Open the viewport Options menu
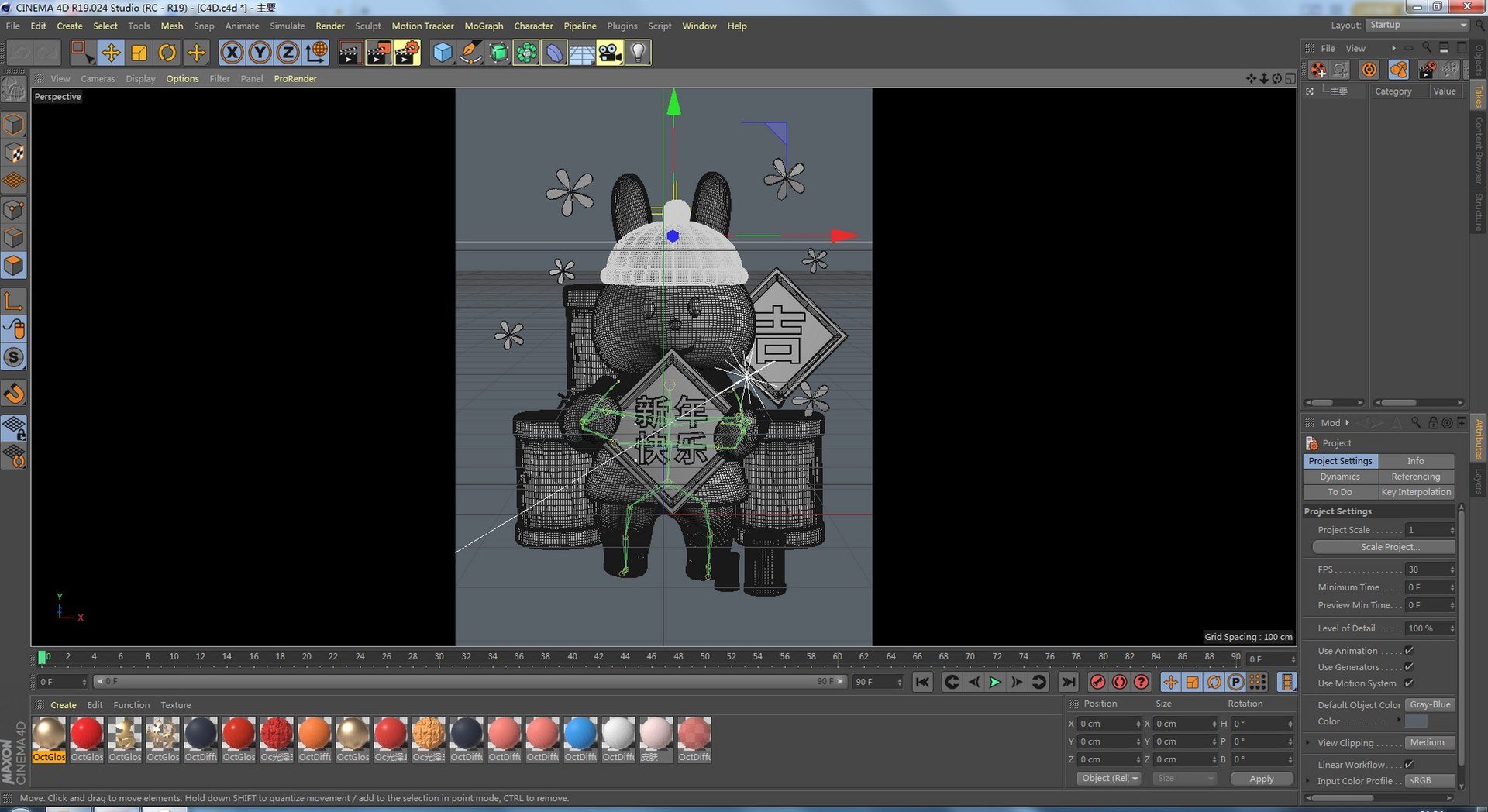 click(182, 79)
